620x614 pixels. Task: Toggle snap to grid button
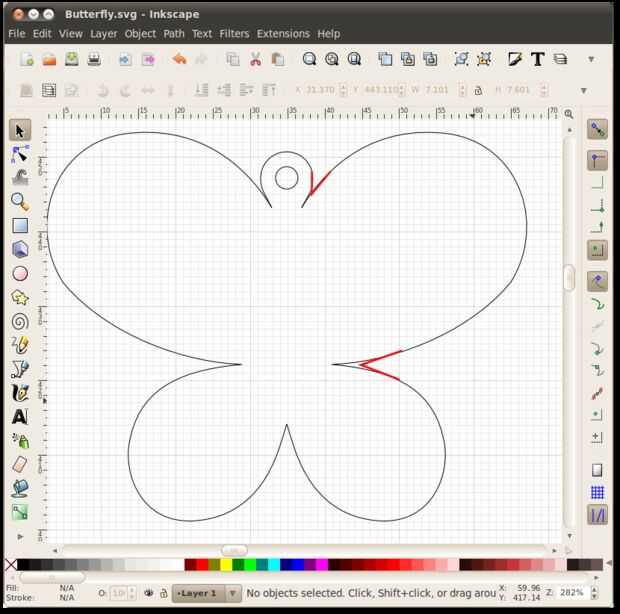pyautogui.click(x=597, y=493)
